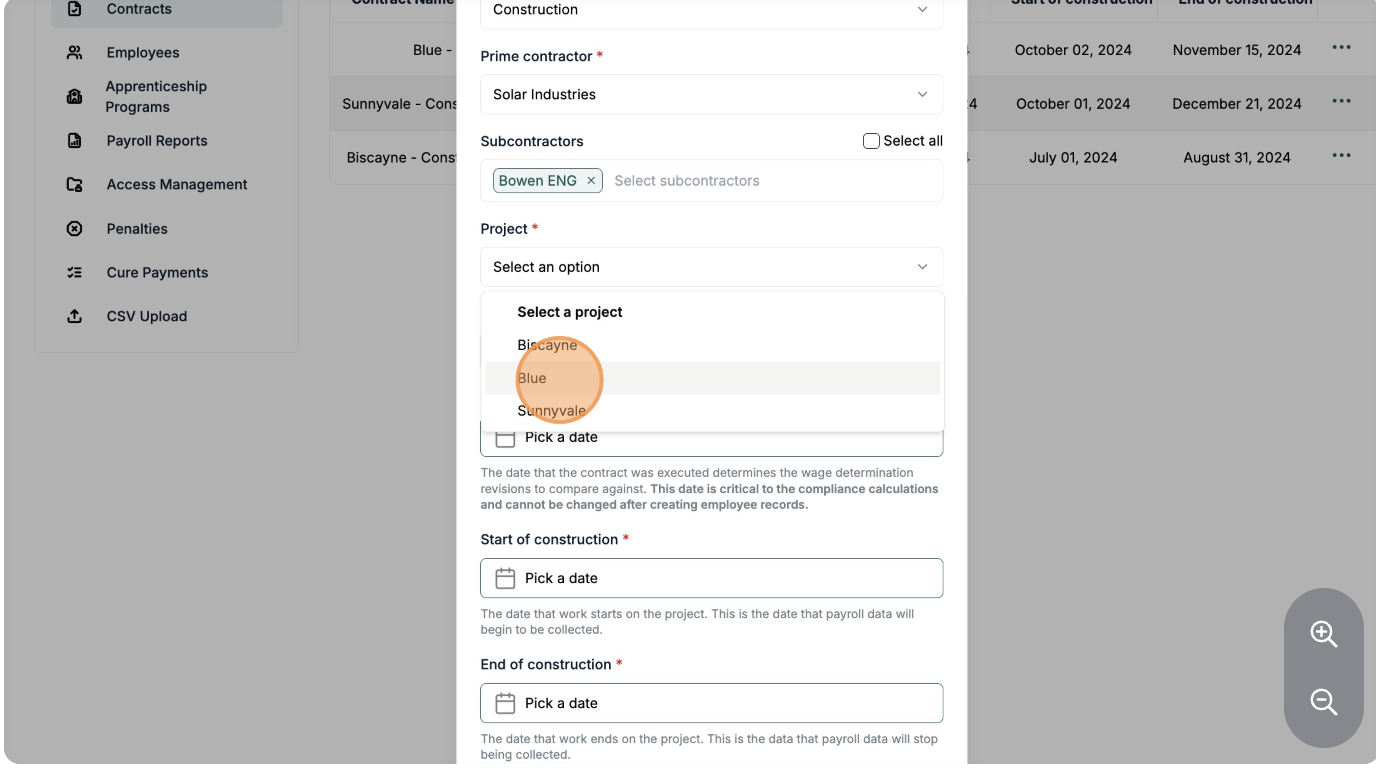
Task: Click the Payroll Reports icon
Action: pyautogui.click(x=74, y=141)
